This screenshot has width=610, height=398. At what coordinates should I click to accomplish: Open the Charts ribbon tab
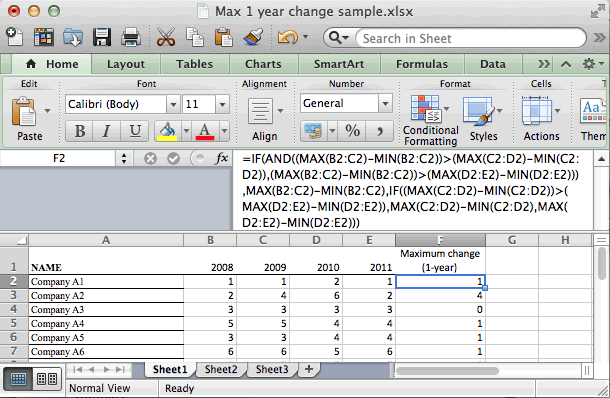[x=263, y=64]
